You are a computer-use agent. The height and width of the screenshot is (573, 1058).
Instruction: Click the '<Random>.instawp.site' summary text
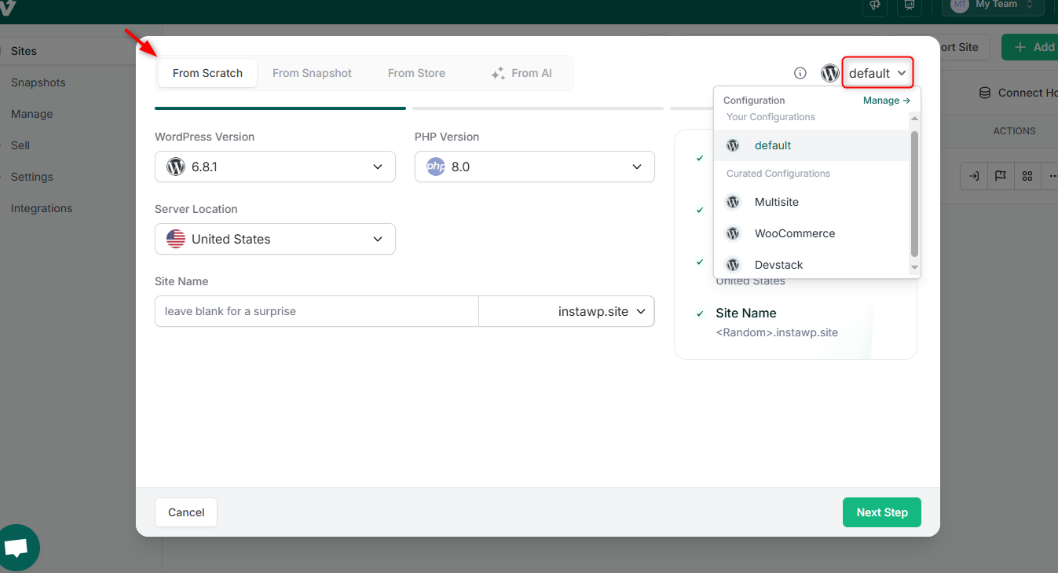coord(777,333)
